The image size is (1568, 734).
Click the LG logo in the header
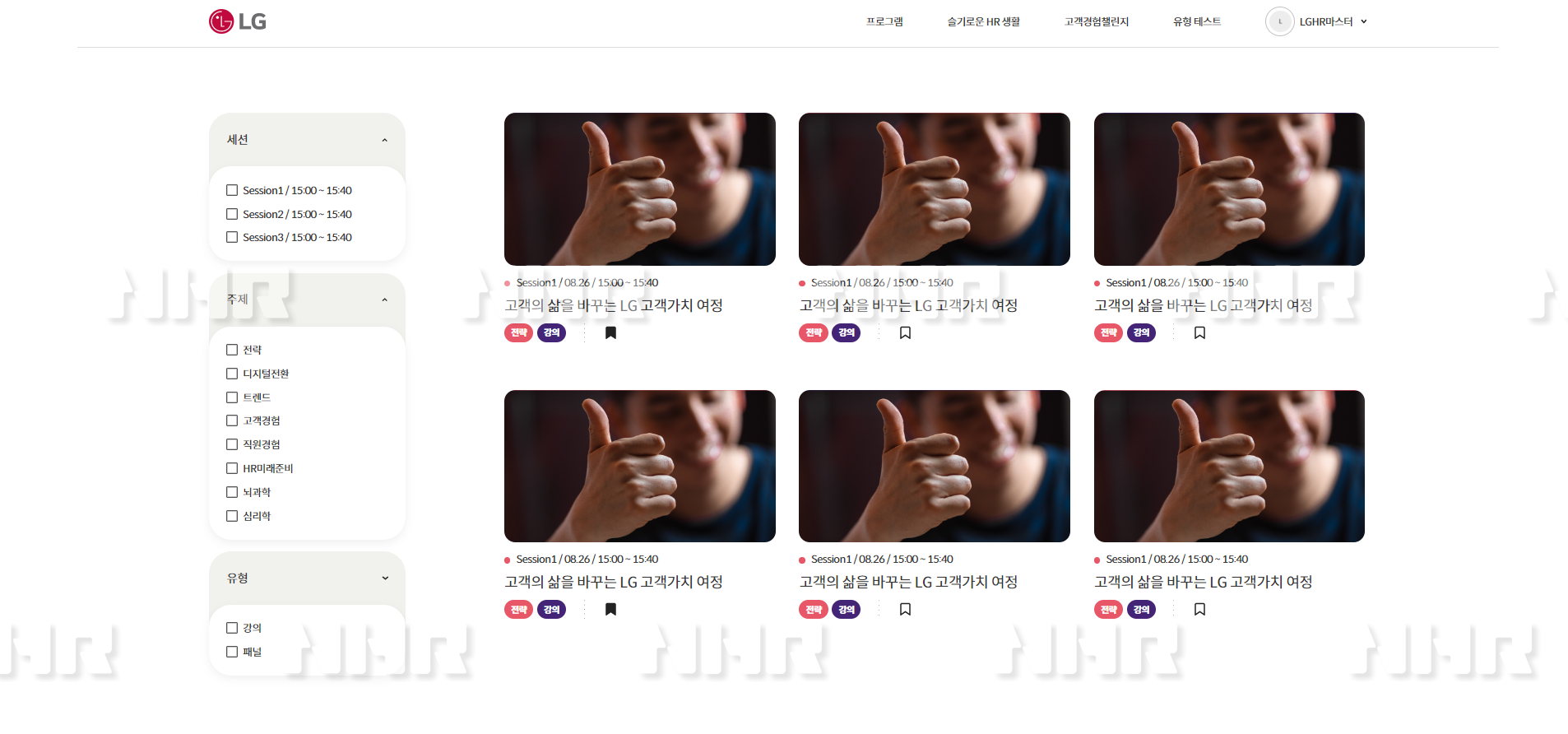(238, 21)
